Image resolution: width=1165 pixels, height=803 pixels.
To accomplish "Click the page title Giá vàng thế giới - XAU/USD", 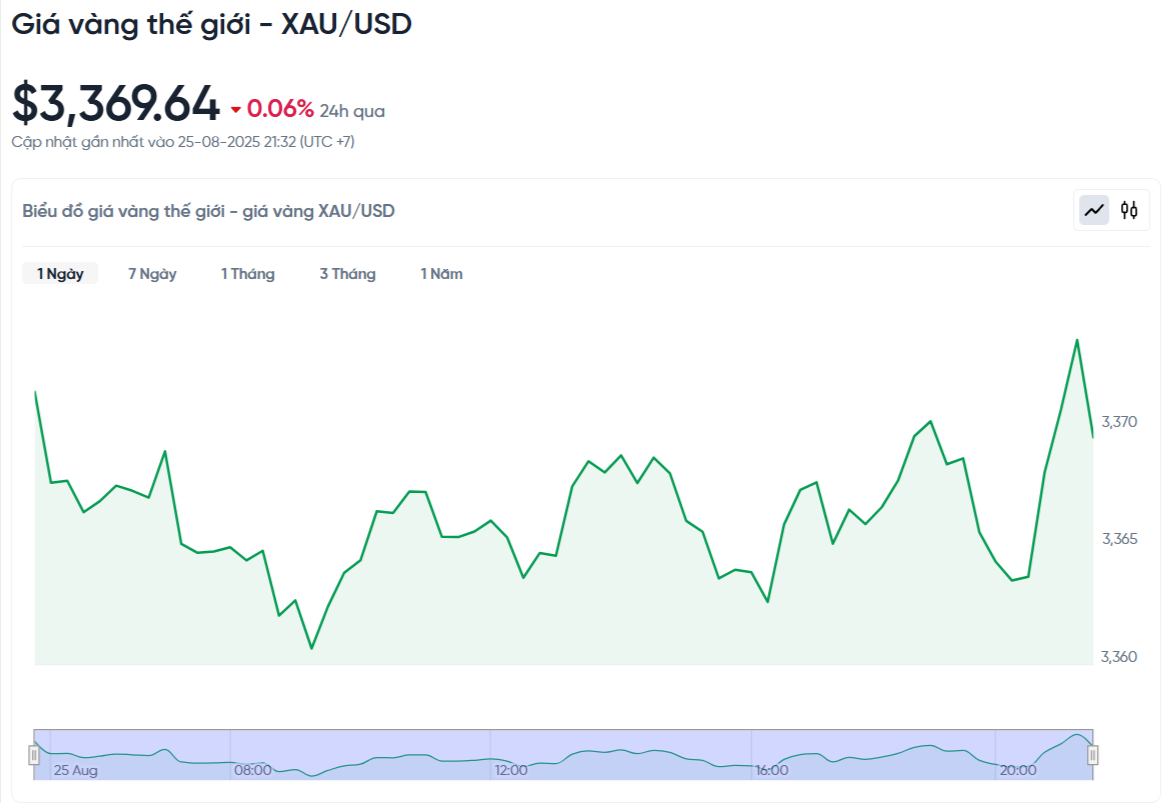I will [x=212, y=25].
